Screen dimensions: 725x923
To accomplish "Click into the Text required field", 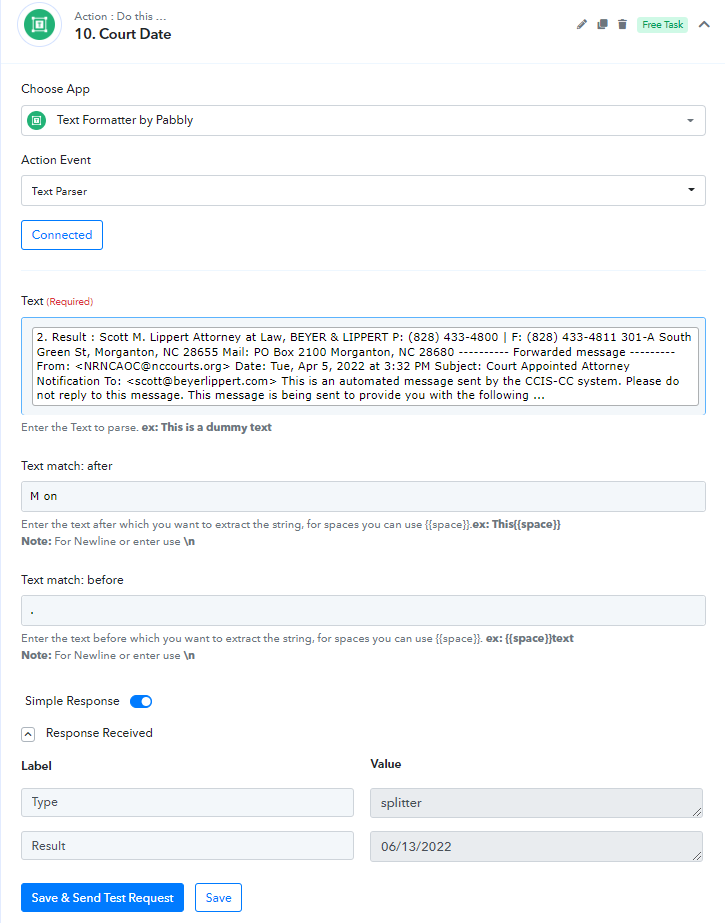I will tap(365, 366).
